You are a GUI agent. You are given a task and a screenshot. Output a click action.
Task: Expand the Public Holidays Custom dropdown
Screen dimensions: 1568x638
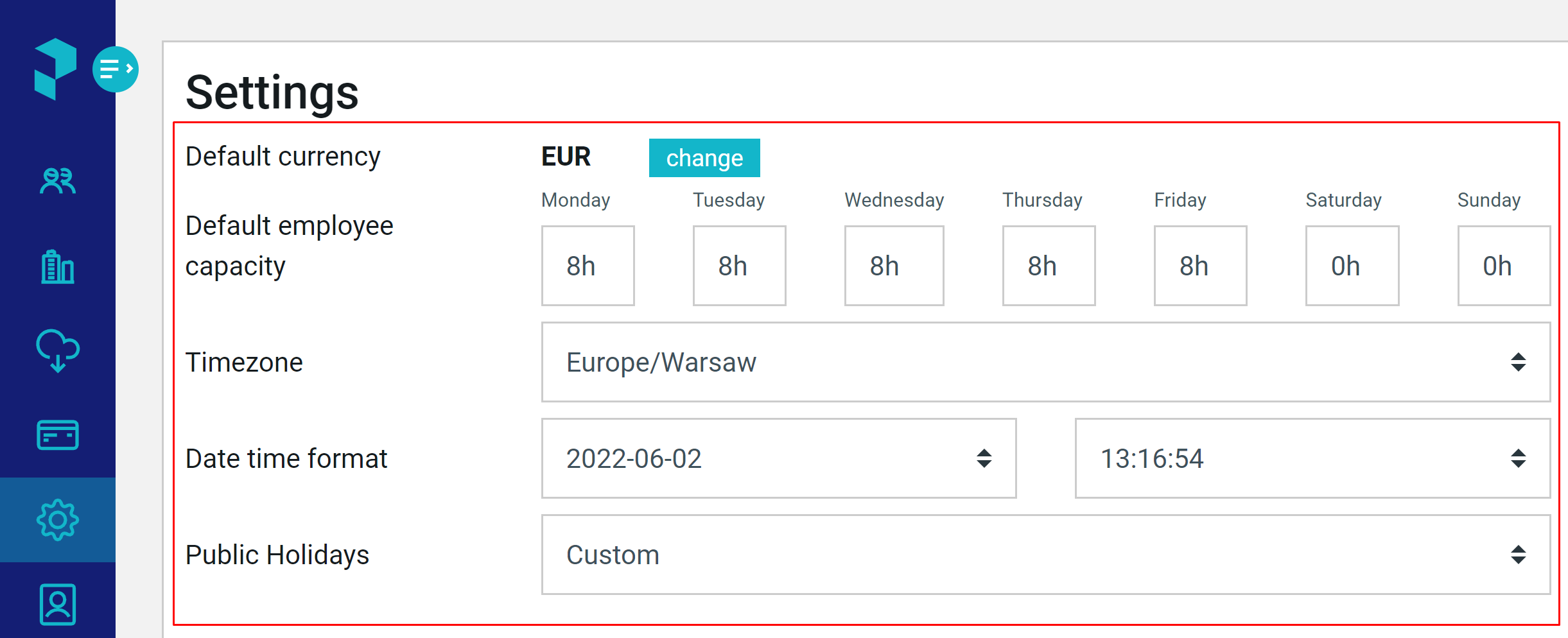(1046, 555)
